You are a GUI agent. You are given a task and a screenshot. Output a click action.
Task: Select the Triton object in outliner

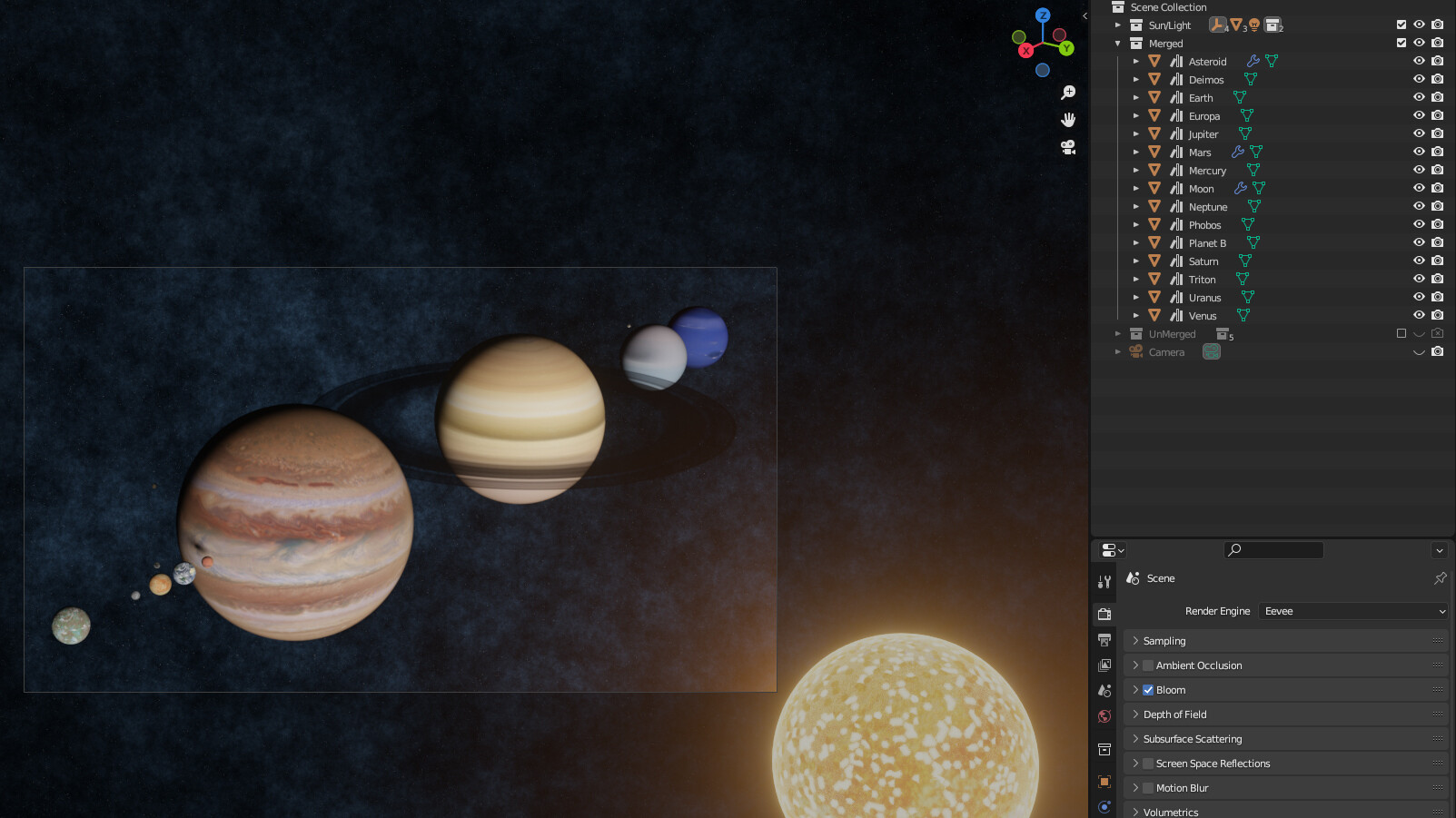pos(1203,280)
